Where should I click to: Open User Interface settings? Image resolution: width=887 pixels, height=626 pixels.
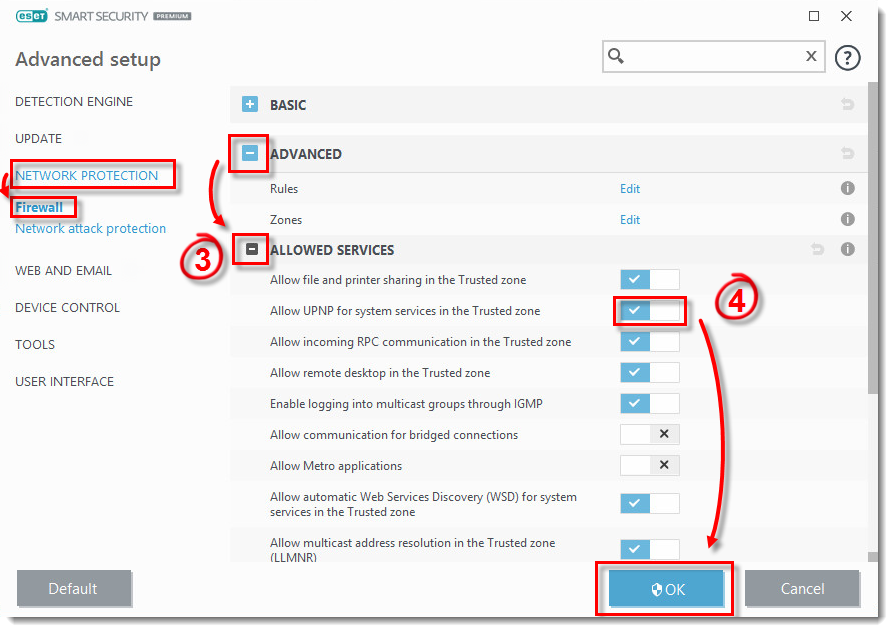pos(64,382)
